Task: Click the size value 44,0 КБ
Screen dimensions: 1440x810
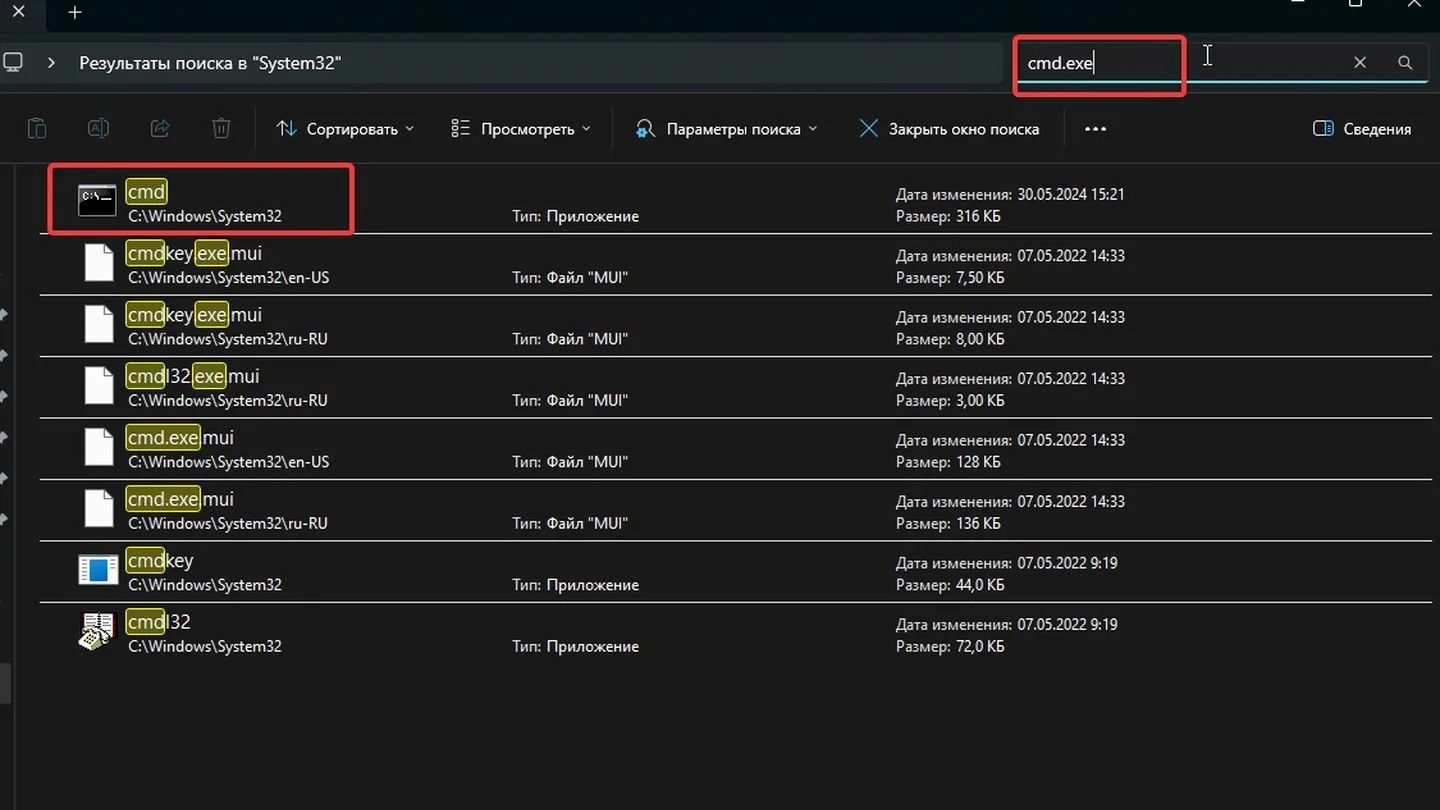Action: pos(980,585)
